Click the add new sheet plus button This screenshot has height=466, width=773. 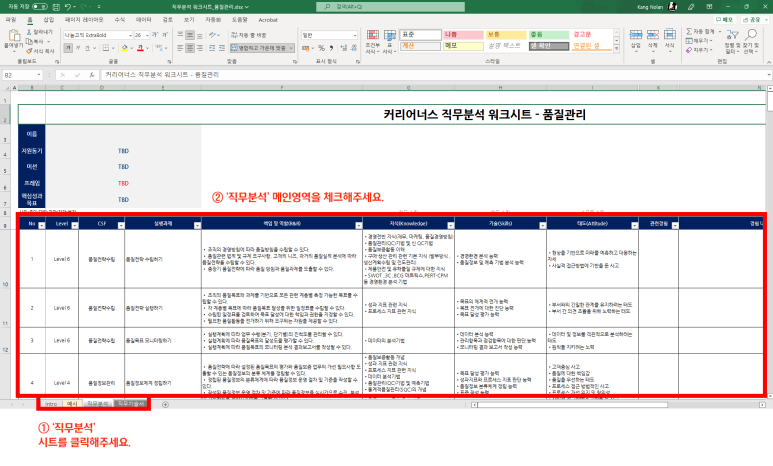(166, 404)
